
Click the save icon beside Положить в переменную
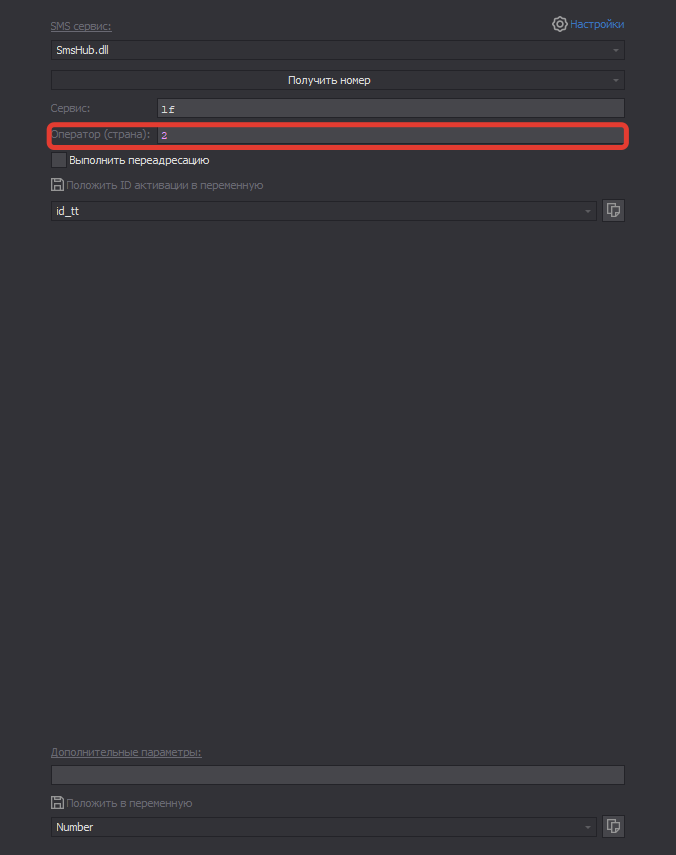[x=57, y=803]
